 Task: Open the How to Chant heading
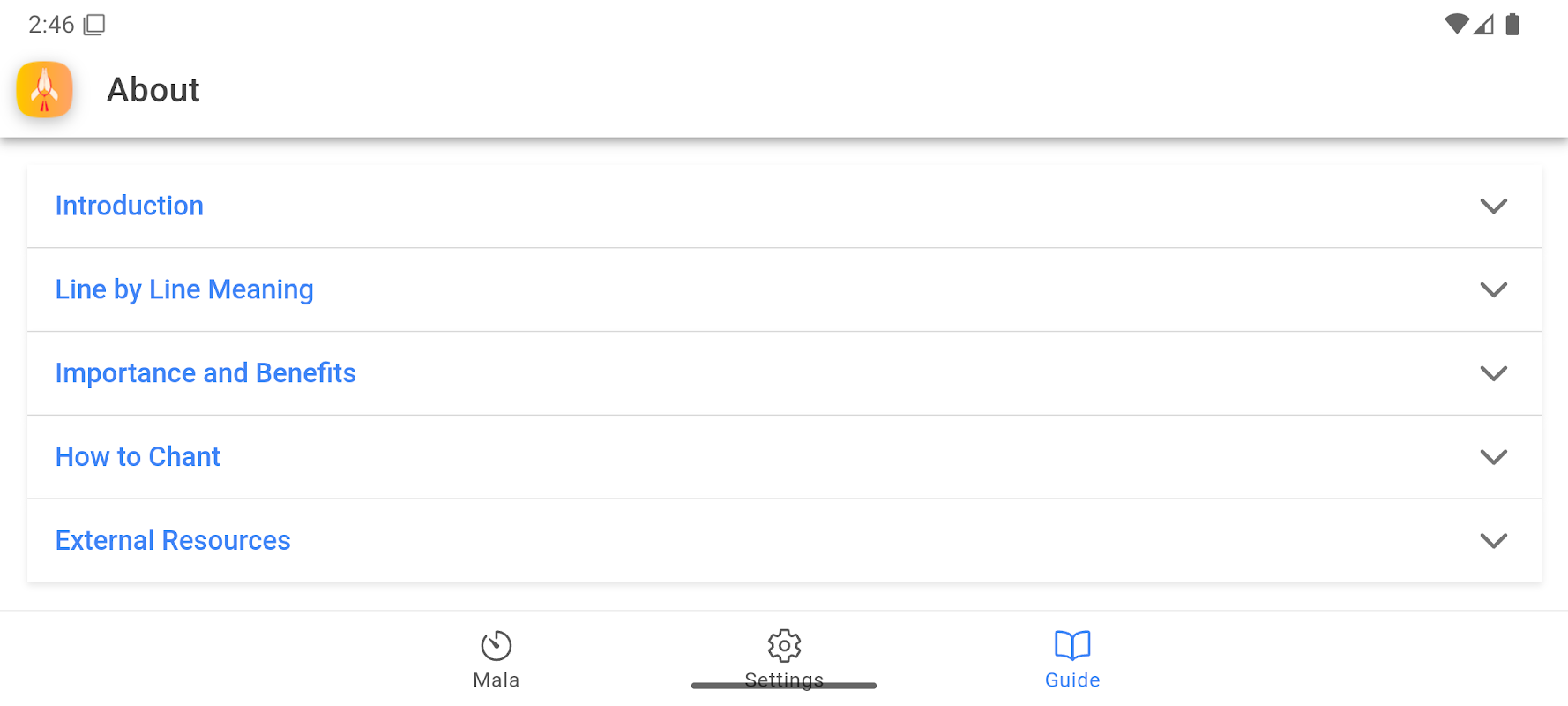coord(138,457)
